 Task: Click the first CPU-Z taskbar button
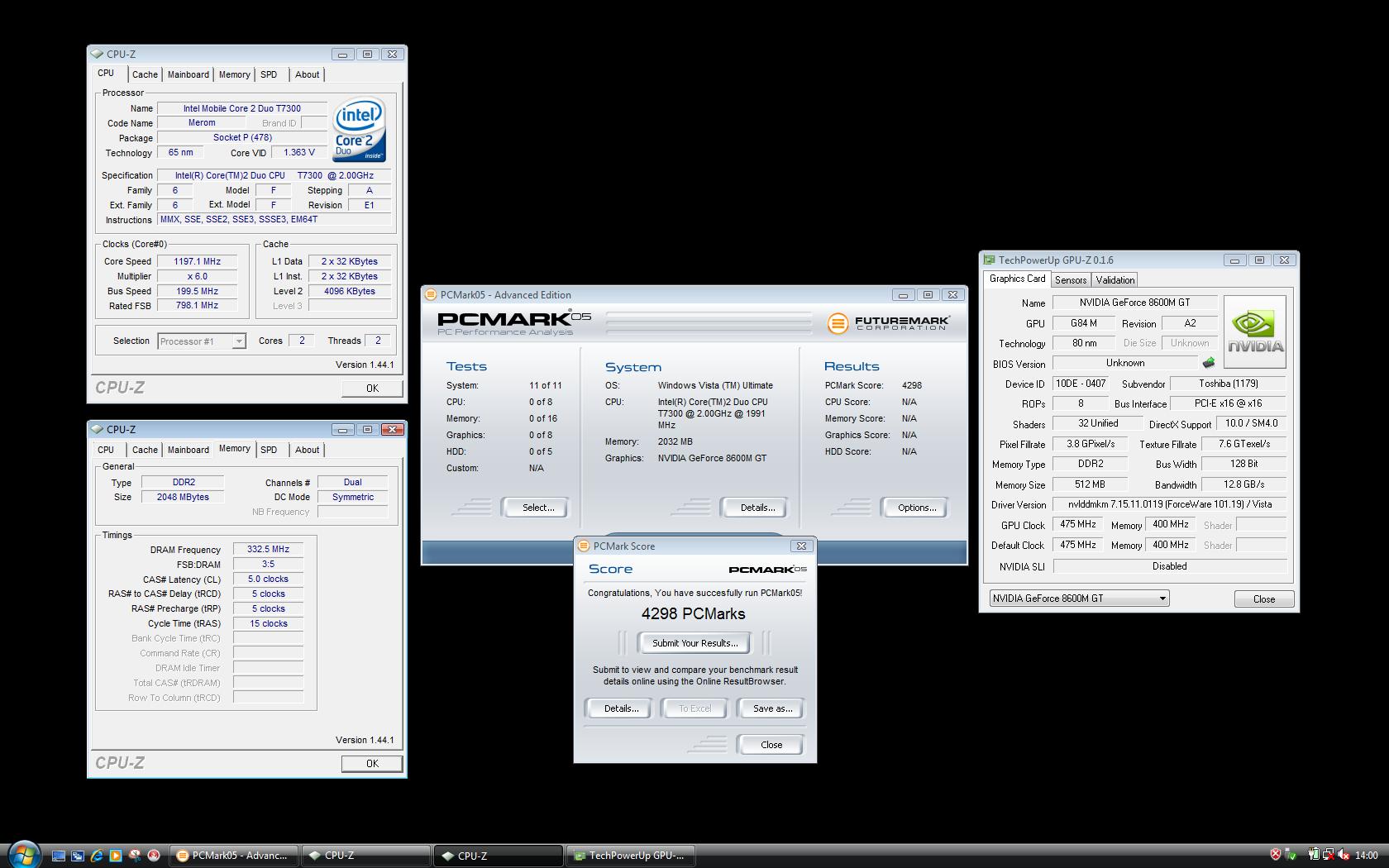click(x=366, y=856)
